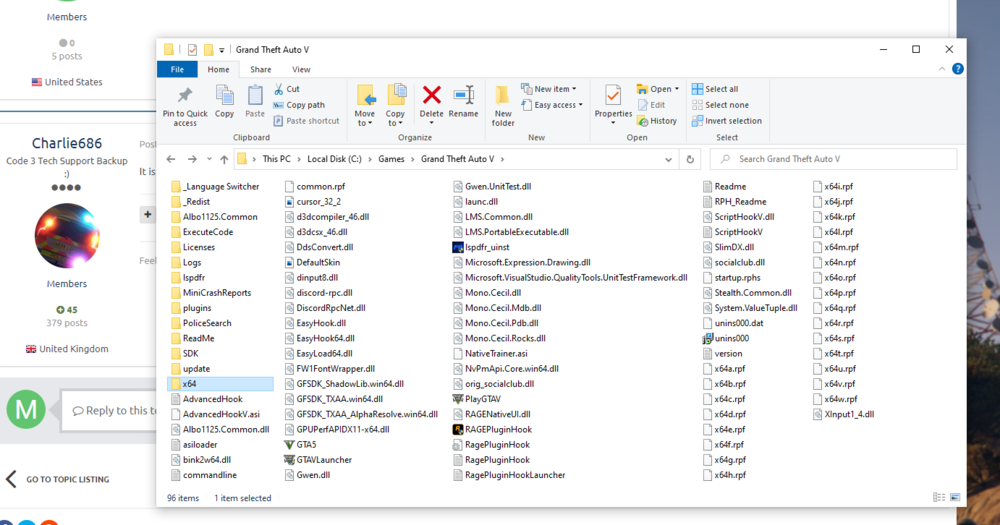Click the Copy ribbon icon
The image size is (1000, 525).
224,96
